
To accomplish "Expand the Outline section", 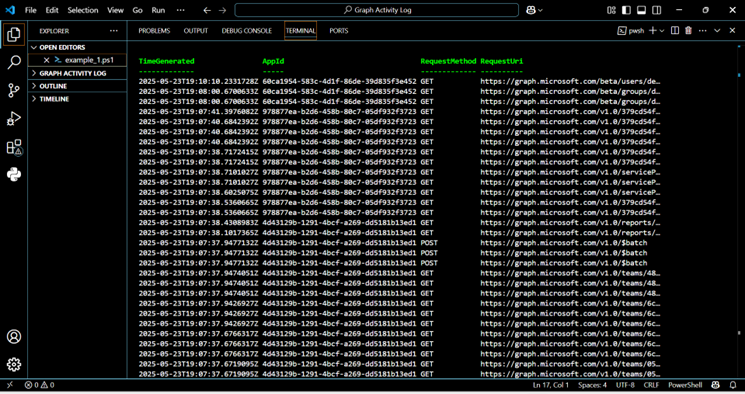I will (77, 86).
